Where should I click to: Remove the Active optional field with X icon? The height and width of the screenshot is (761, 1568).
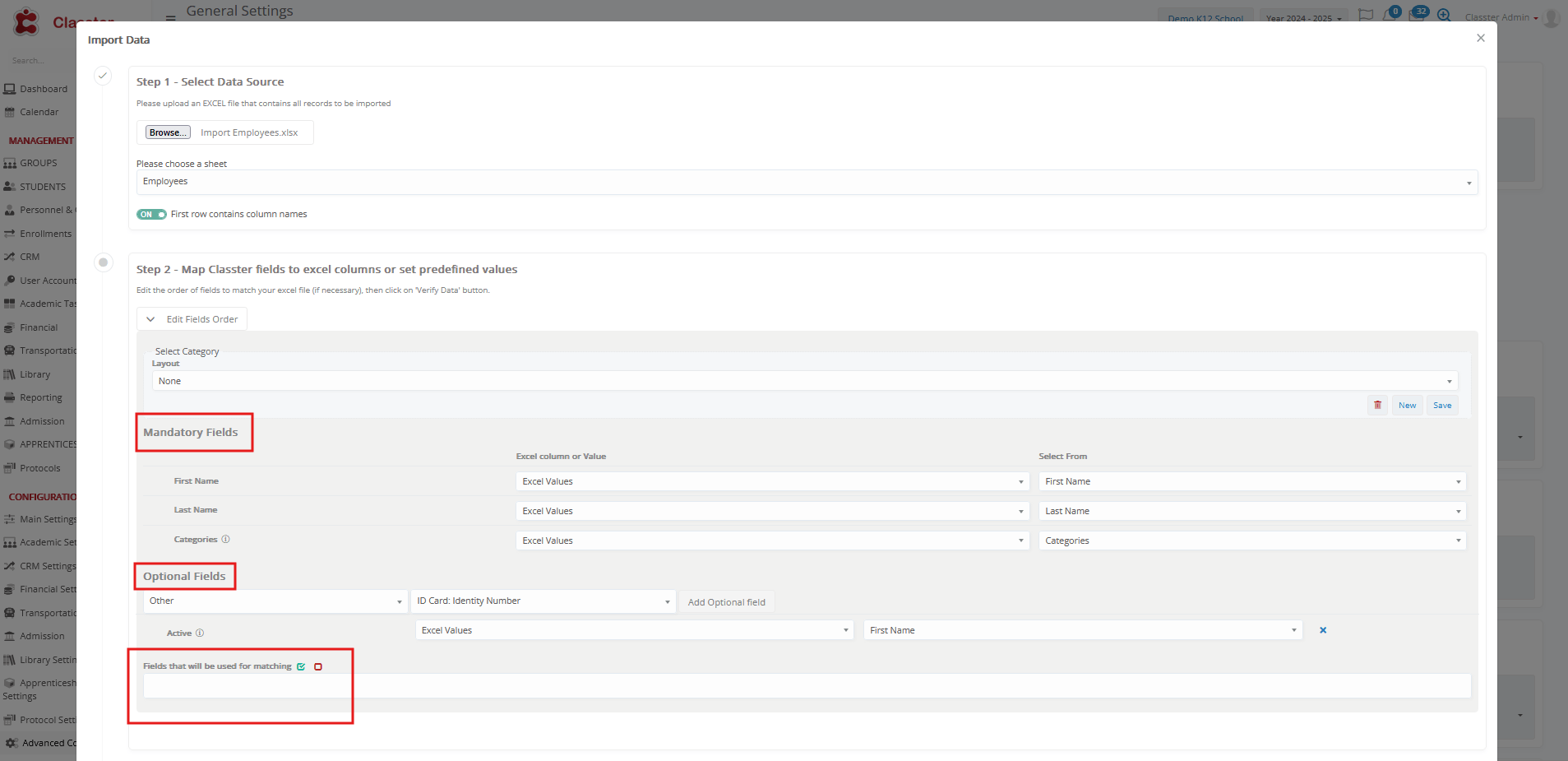[1323, 630]
